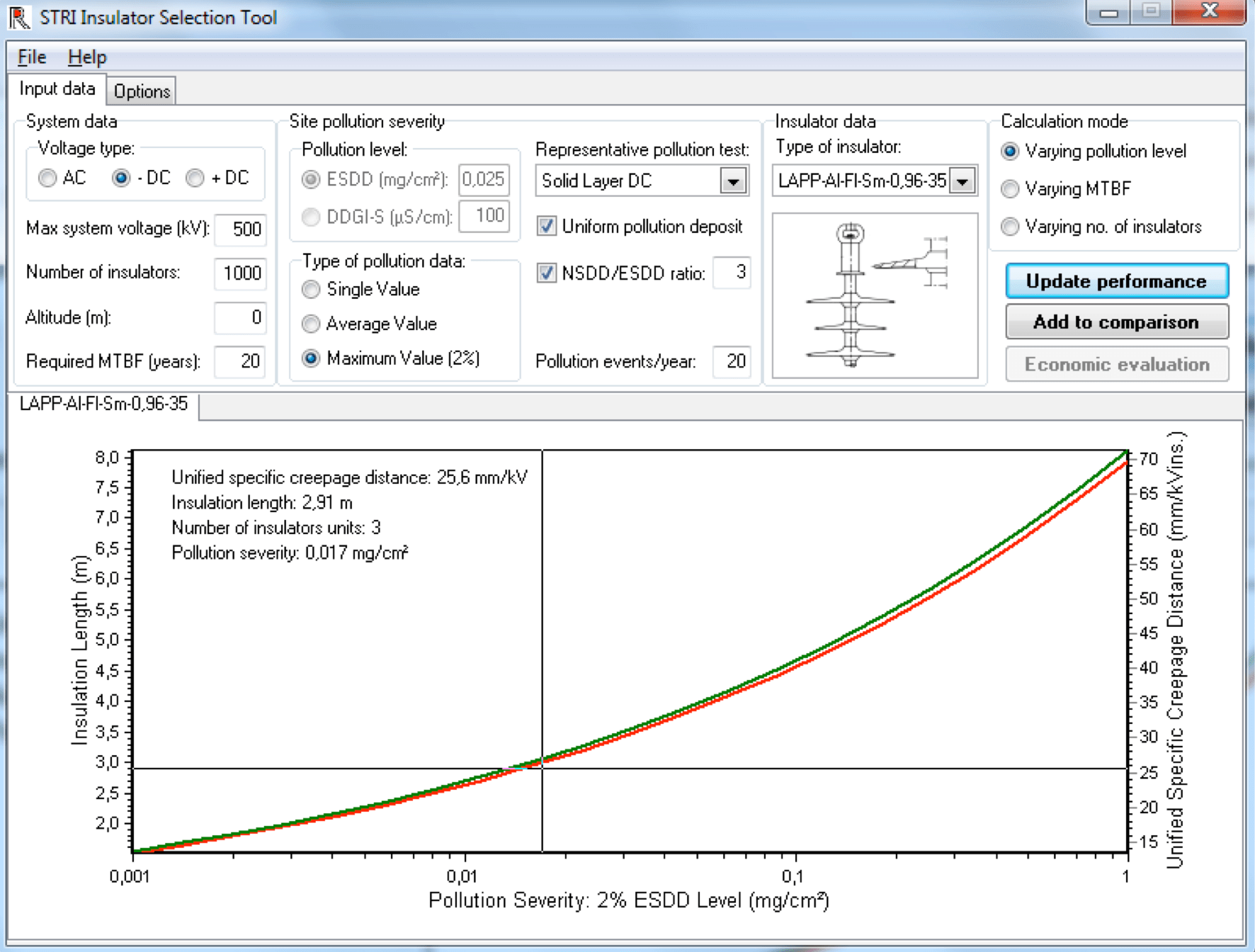
Task: Click the NSDD/ESDD ratio value field
Action: (732, 273)
